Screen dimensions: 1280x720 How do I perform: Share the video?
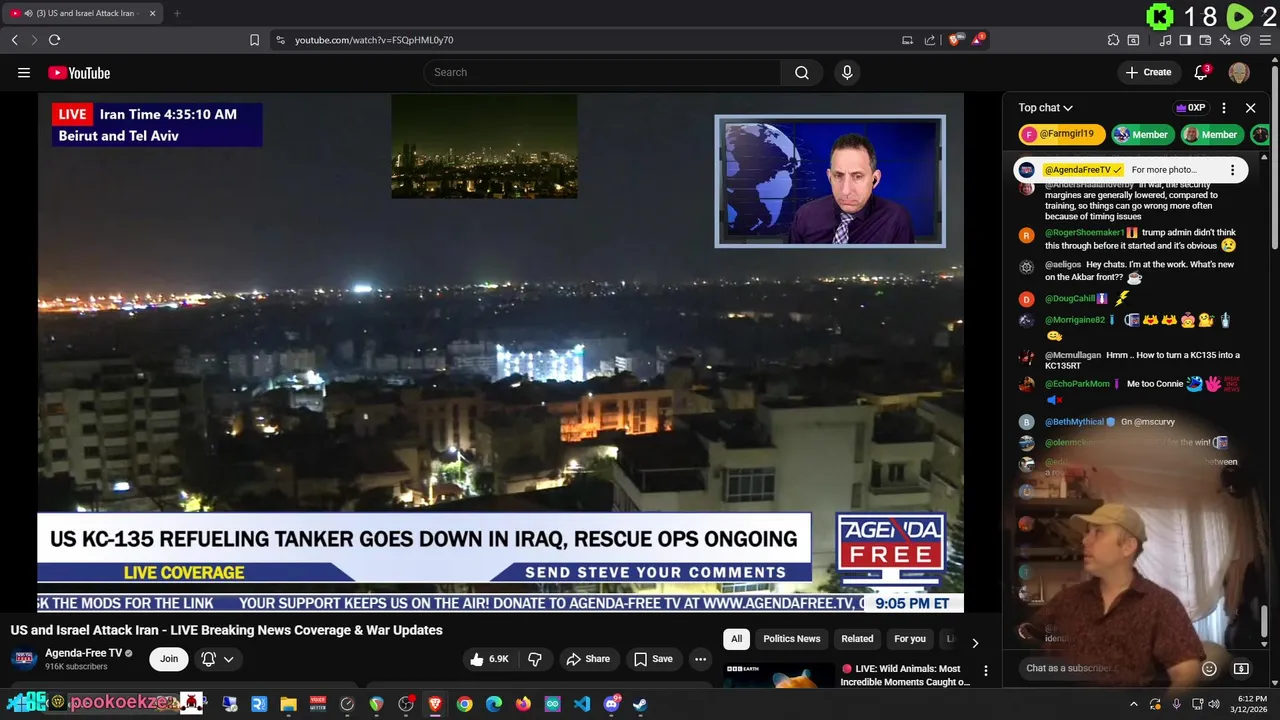click(588, 659)
